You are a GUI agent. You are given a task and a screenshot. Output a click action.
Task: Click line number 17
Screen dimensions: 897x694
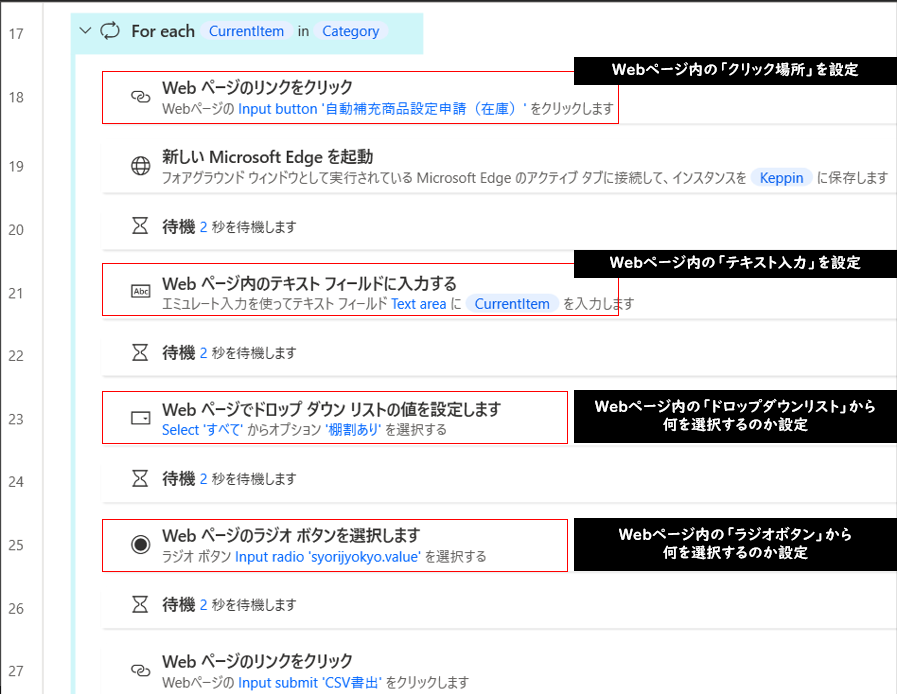point(16,34)
